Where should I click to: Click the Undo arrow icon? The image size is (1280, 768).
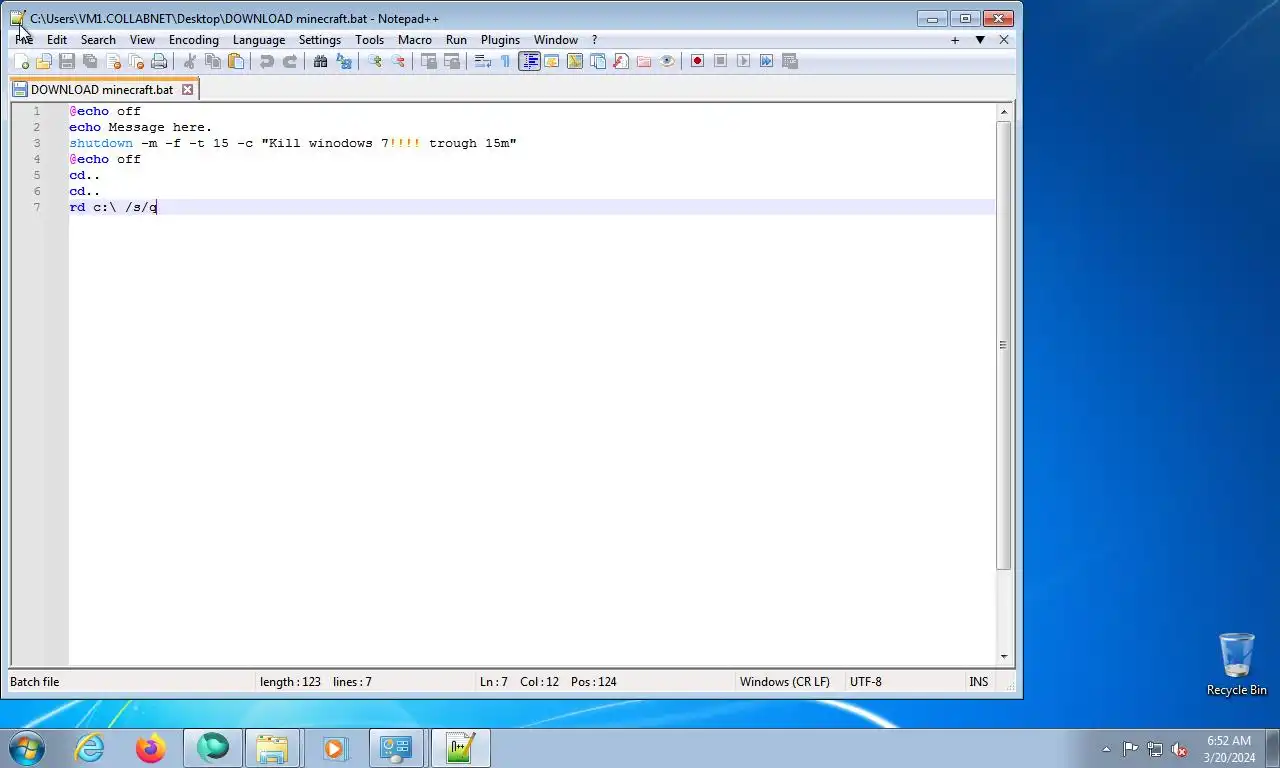[267, 61]
